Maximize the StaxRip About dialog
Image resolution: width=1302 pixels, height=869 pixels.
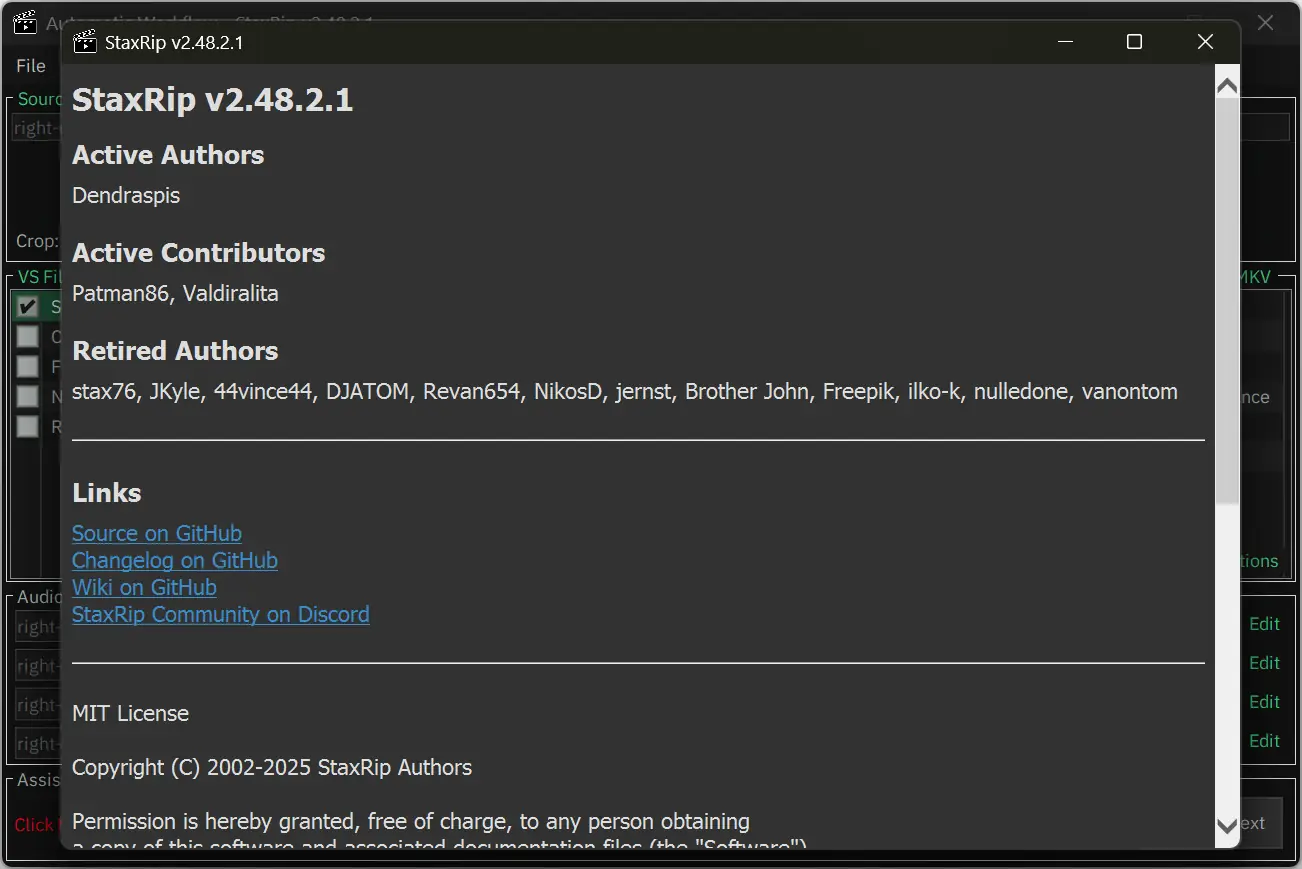(1134, 42)
